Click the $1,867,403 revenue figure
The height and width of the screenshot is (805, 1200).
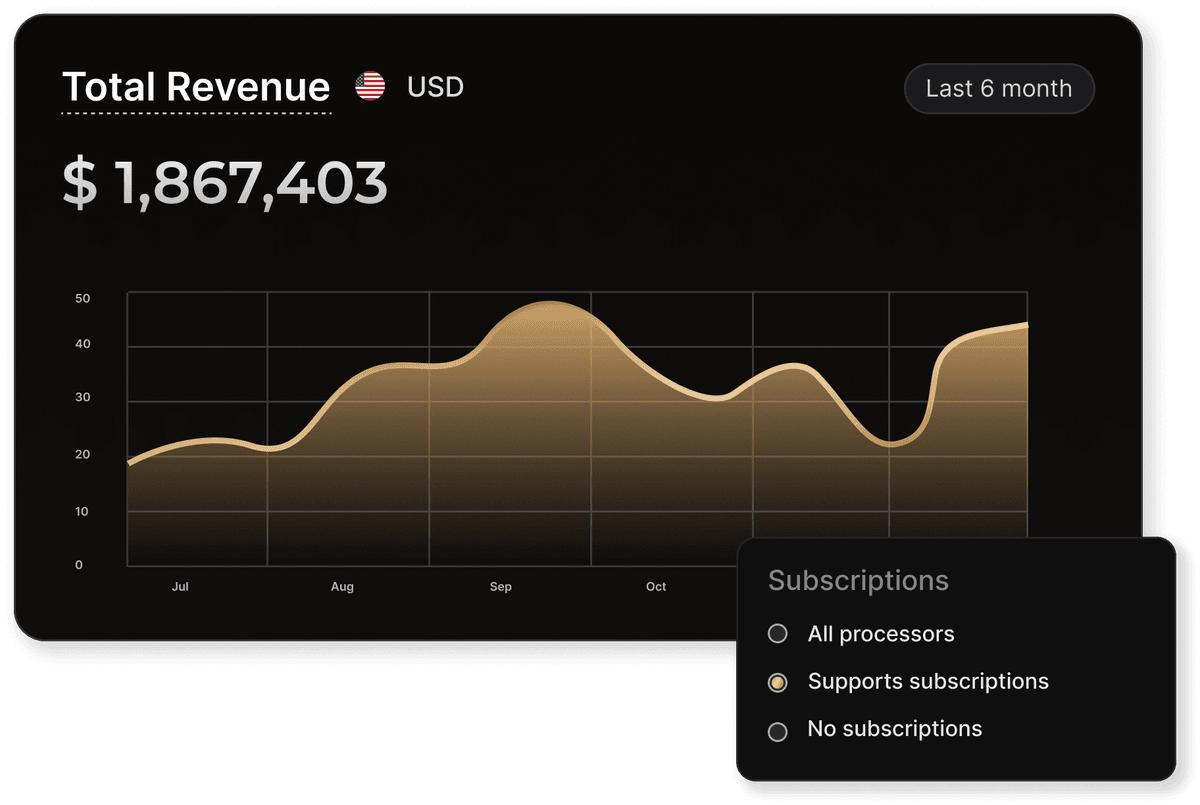[x=225, y=182]
